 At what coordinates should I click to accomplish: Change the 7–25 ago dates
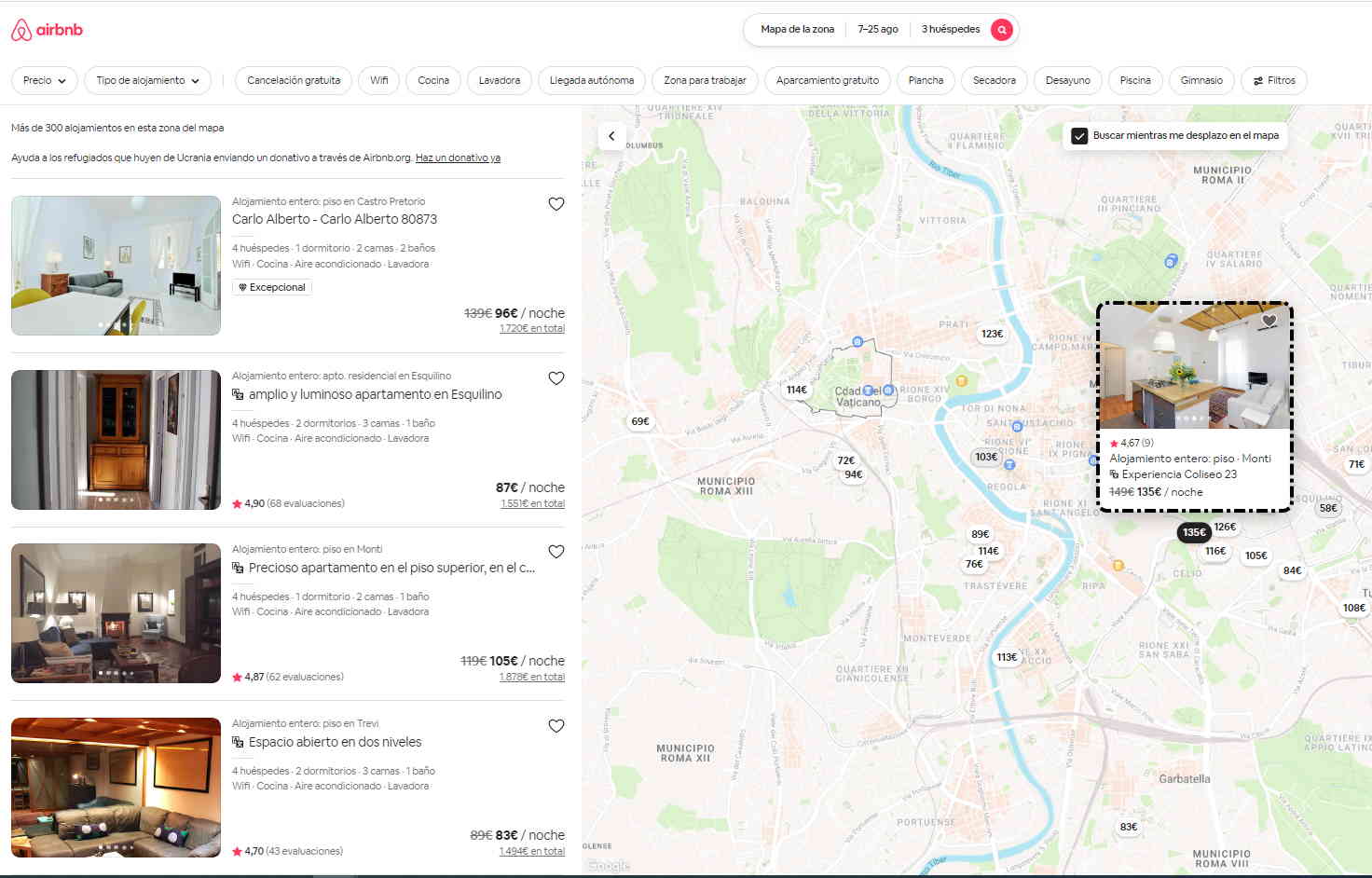[878, 30]
